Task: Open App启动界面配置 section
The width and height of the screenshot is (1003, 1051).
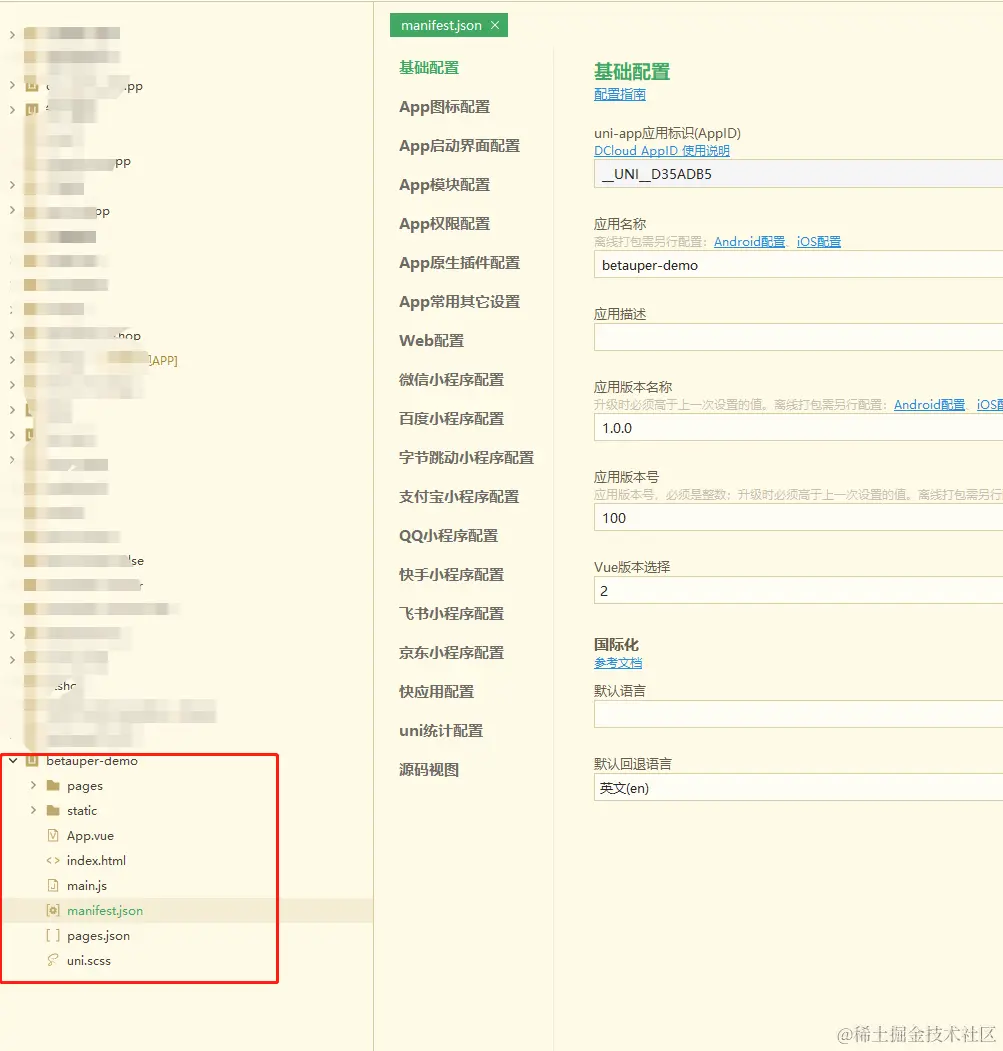Action: click(459, 145)
